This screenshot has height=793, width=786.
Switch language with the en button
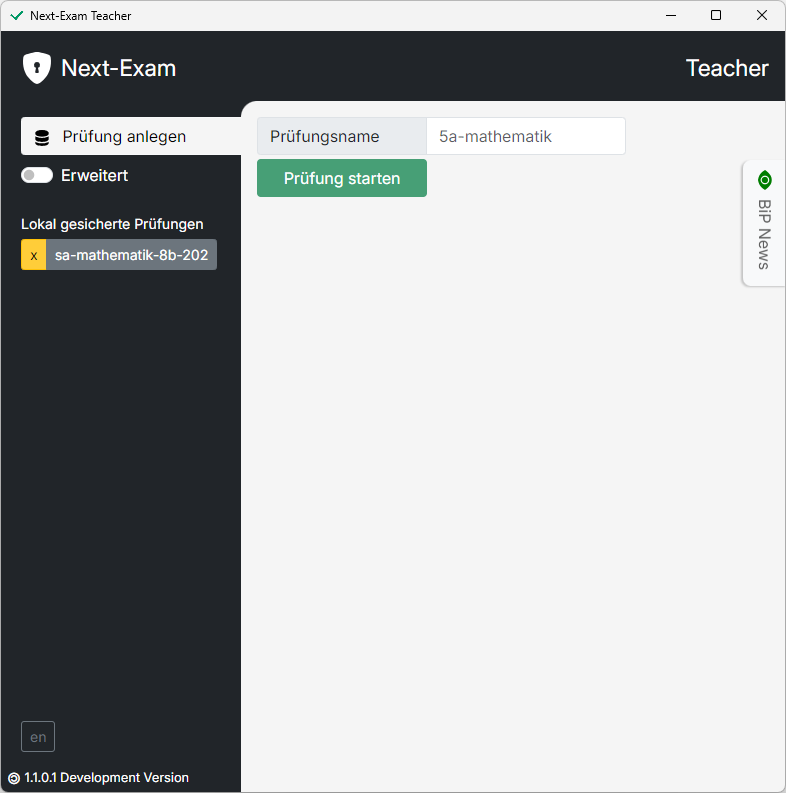tap(38, 737)
